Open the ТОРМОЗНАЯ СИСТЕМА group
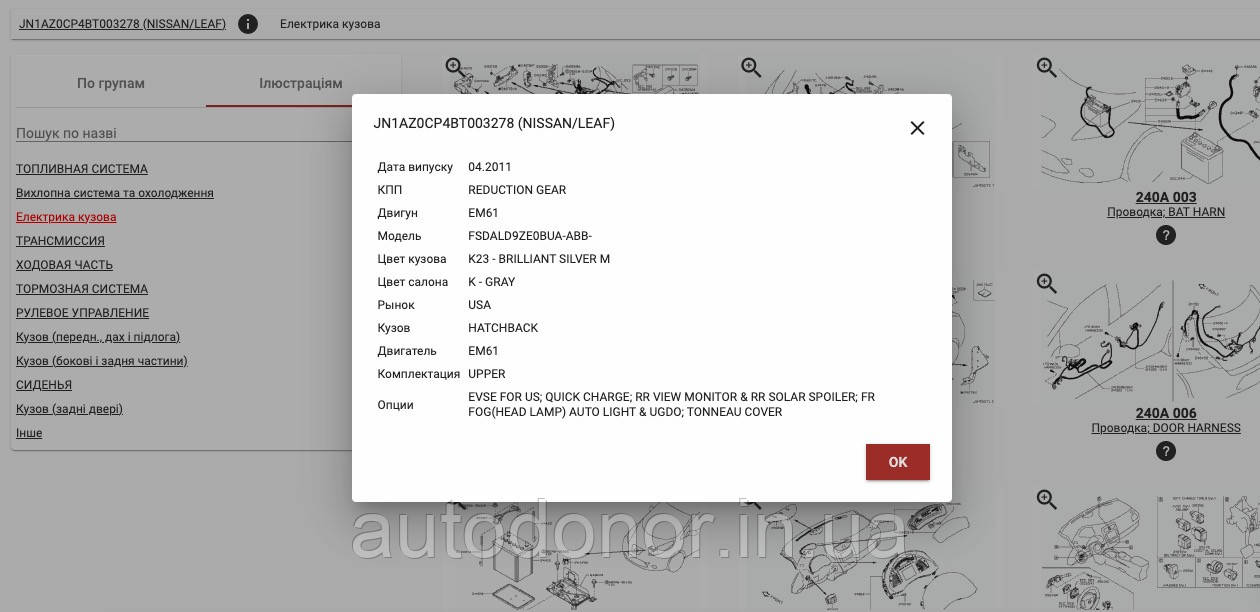Screen dimensions: 1260x612 82,289
